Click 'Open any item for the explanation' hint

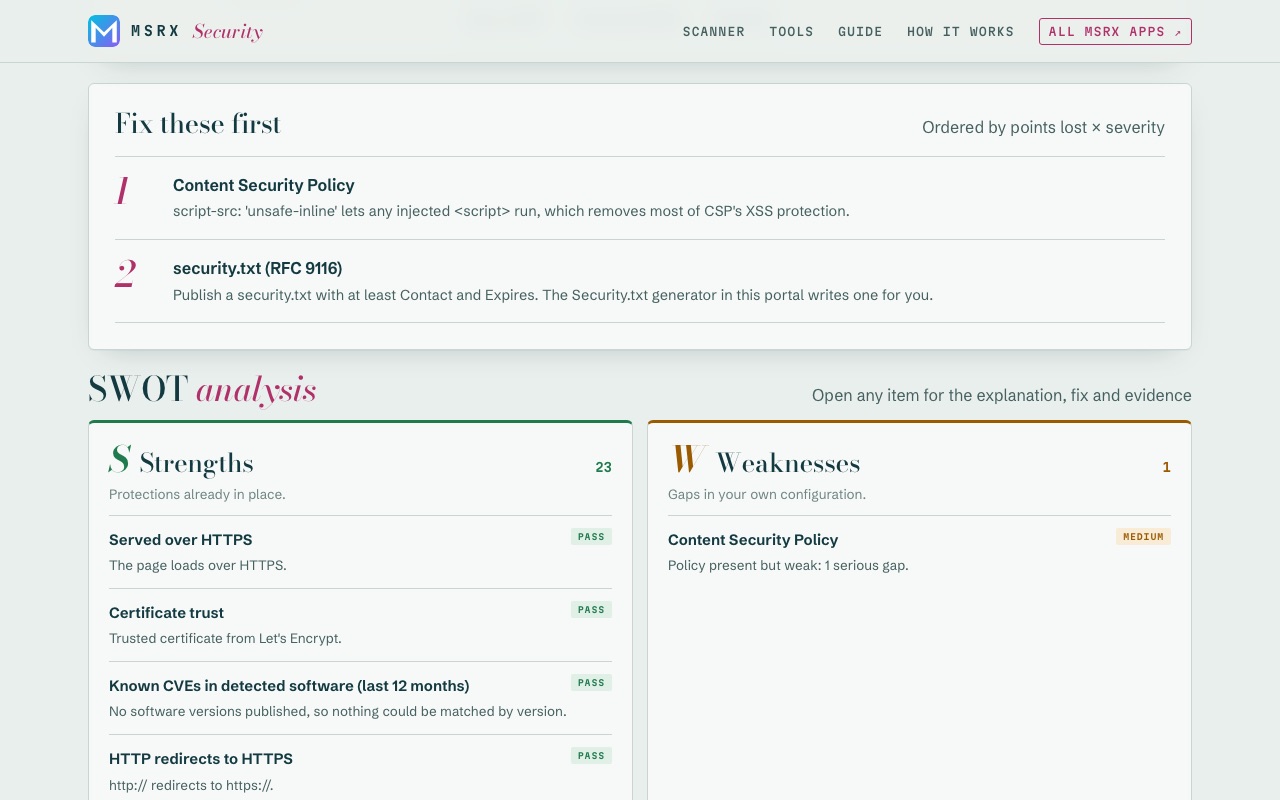point(1002,395)
